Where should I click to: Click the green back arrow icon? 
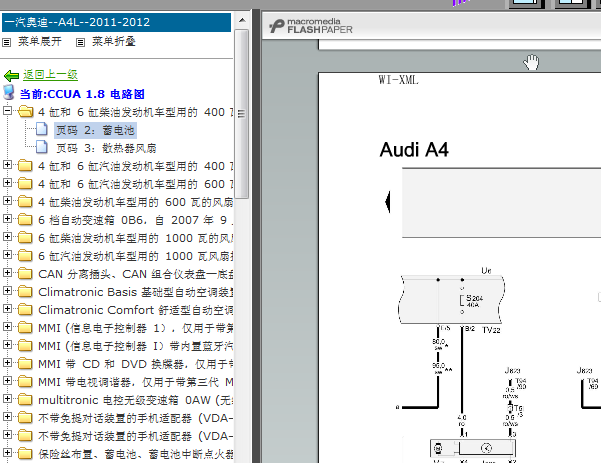tap(11, 76)
